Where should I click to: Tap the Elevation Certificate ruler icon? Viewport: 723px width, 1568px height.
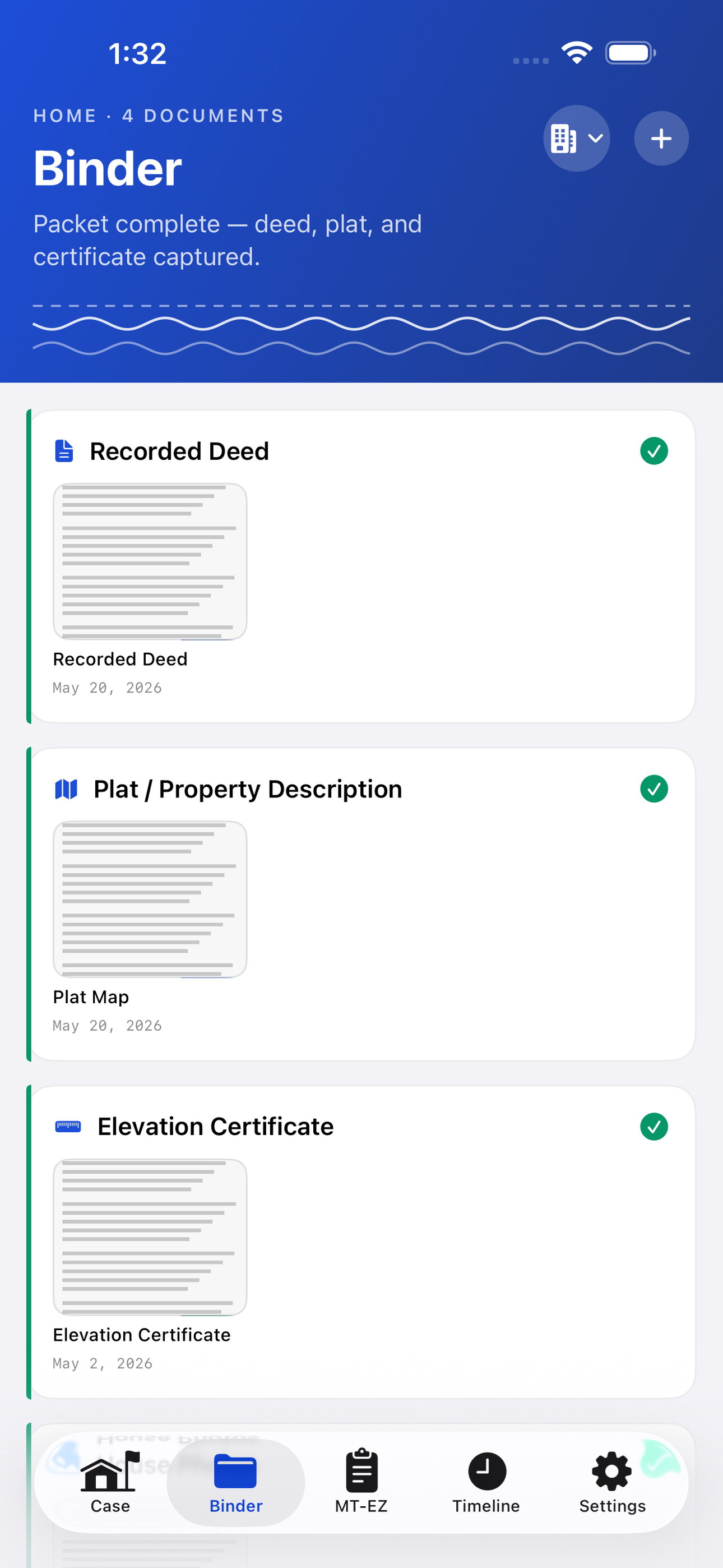point(68,1126)
